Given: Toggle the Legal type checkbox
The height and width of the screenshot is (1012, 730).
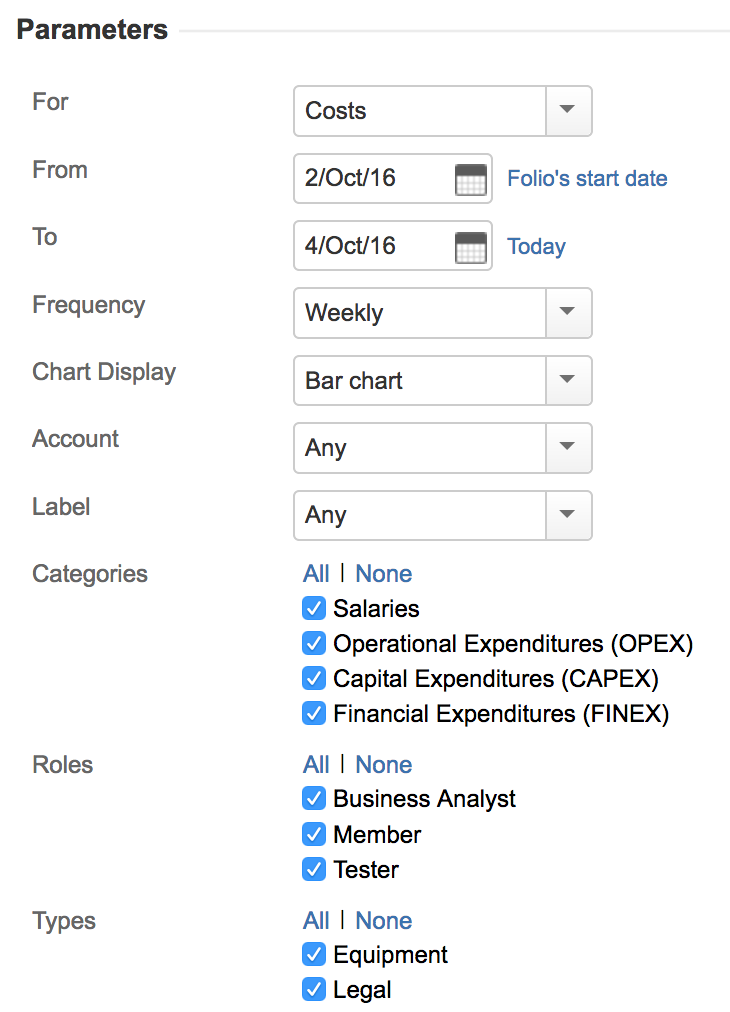Looking at the screenshot, I should pyautogui.click(x=314, y=990).
